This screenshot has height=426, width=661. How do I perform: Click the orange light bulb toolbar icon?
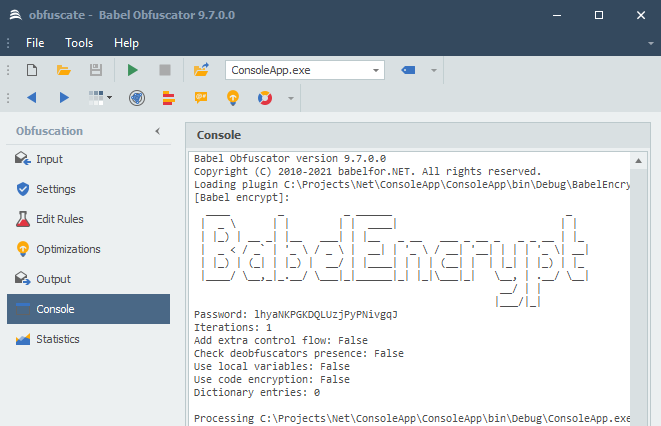(x=233, y=98)
